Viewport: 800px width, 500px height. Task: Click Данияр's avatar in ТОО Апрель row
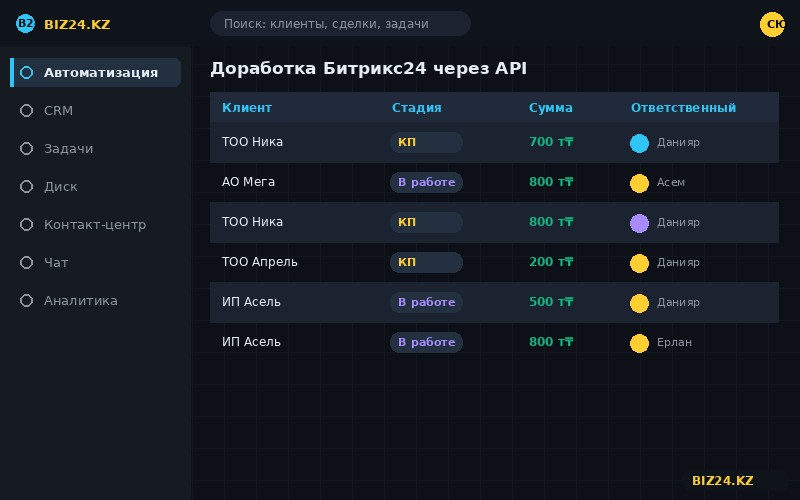(639, 263)
